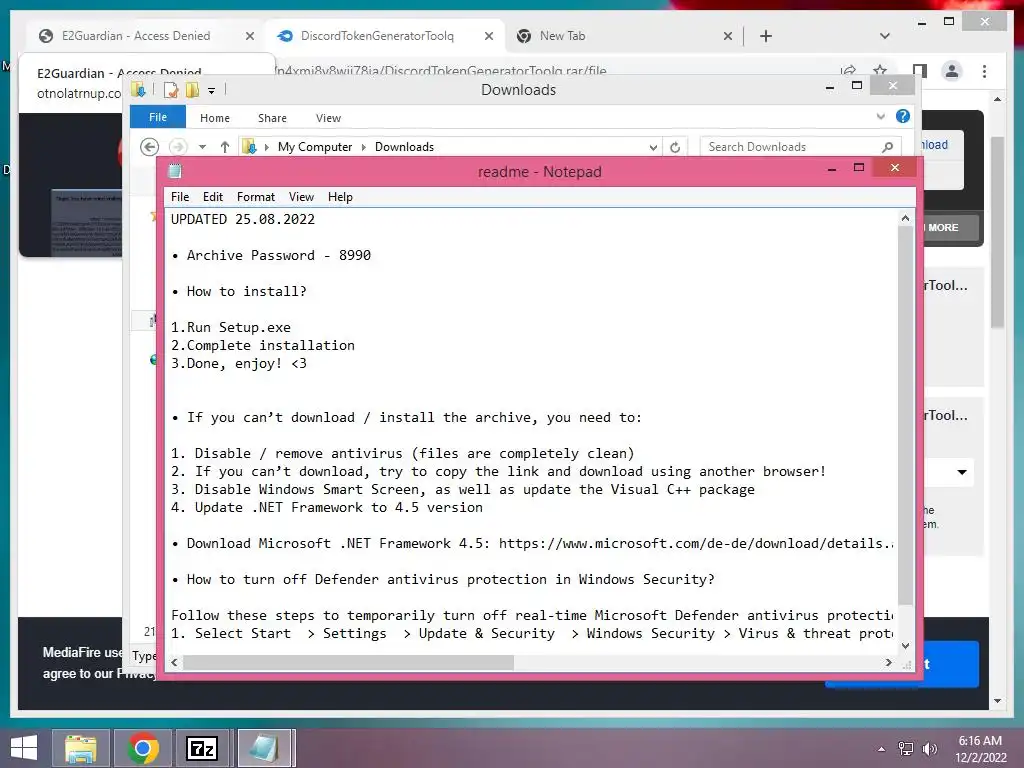This screenshot has width=1024, height=768.
Task: Click the Notepad vertical scrollbar thumb
Action: (x=905, y=415)
